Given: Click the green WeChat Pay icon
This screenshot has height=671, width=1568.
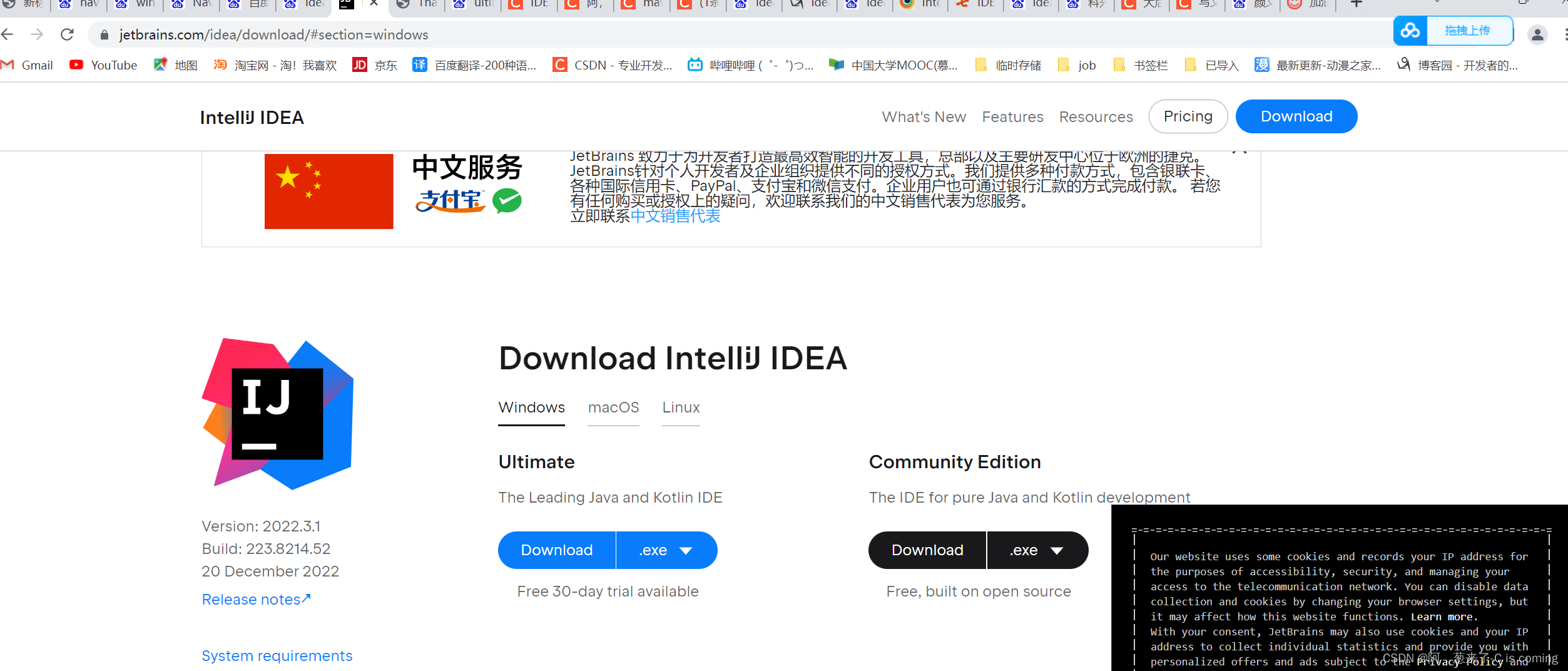Looking at the screenshot, I should (x=507, y=201).
